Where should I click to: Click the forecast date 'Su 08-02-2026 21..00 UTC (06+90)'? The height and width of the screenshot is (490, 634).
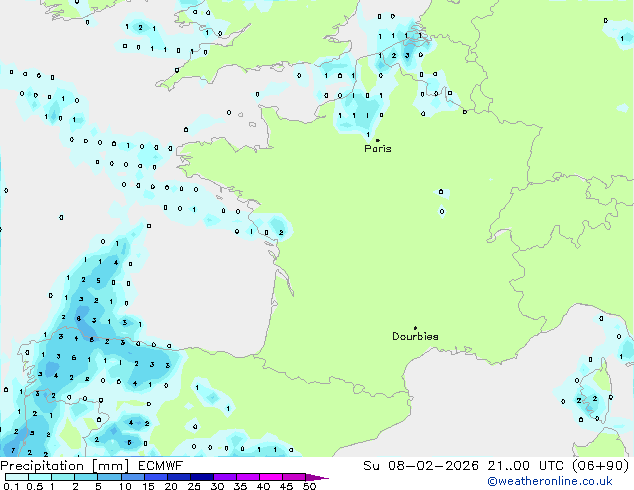coord(496,466)
